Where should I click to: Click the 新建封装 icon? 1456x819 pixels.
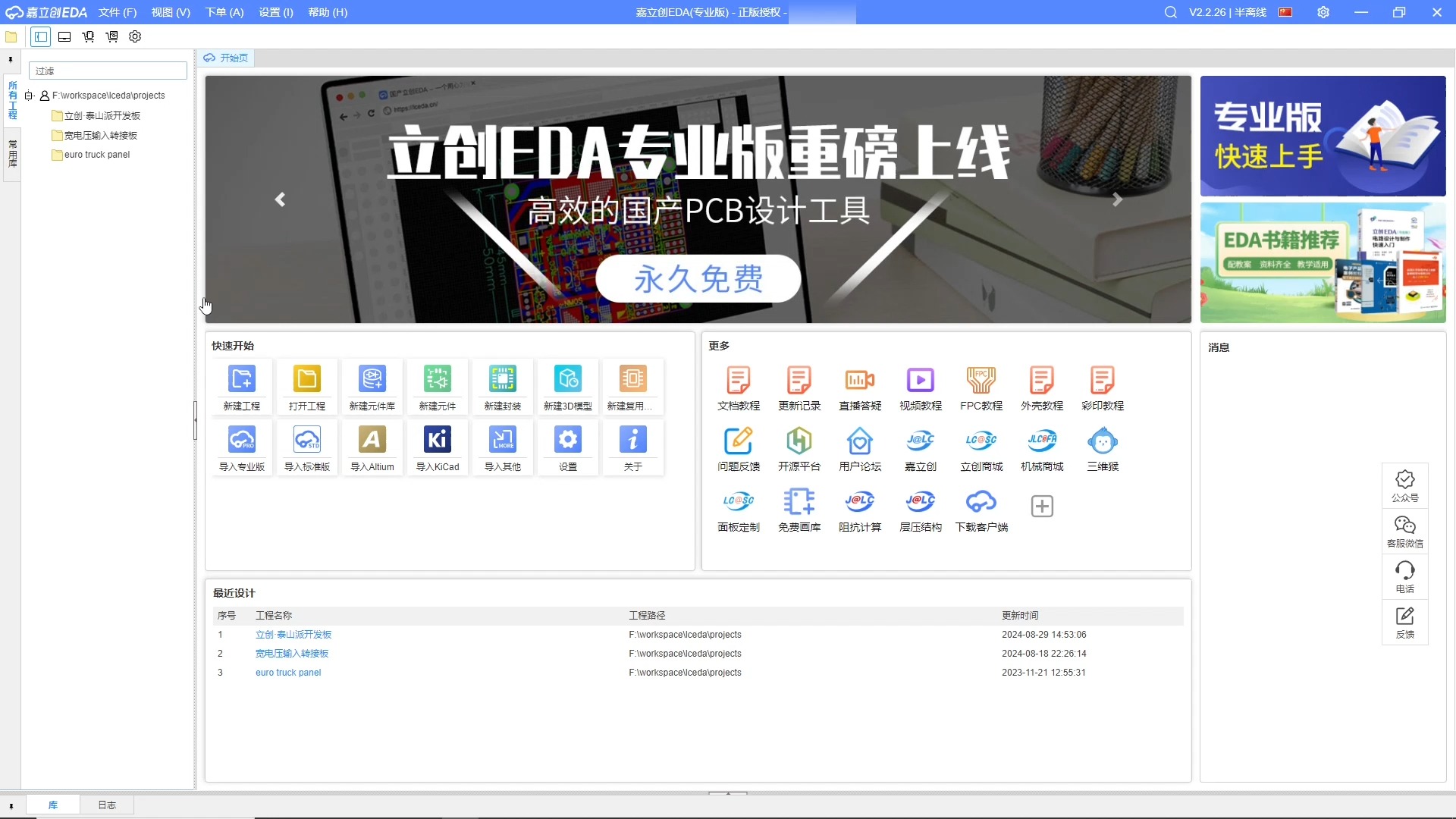click(503, 379)
